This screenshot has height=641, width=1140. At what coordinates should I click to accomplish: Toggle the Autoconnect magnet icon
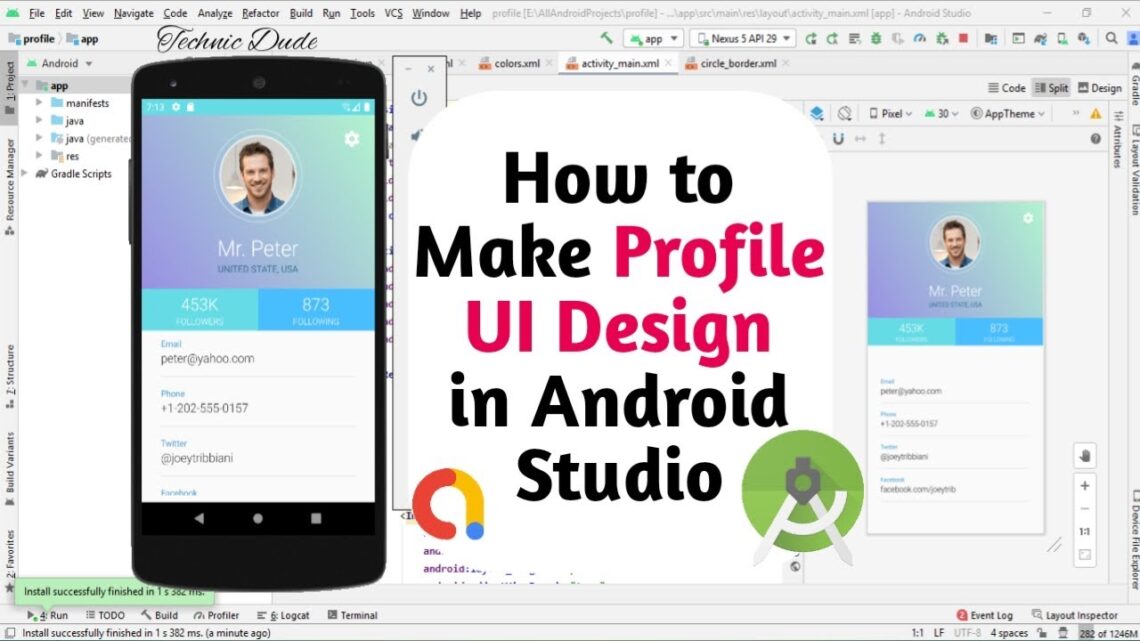838,138
